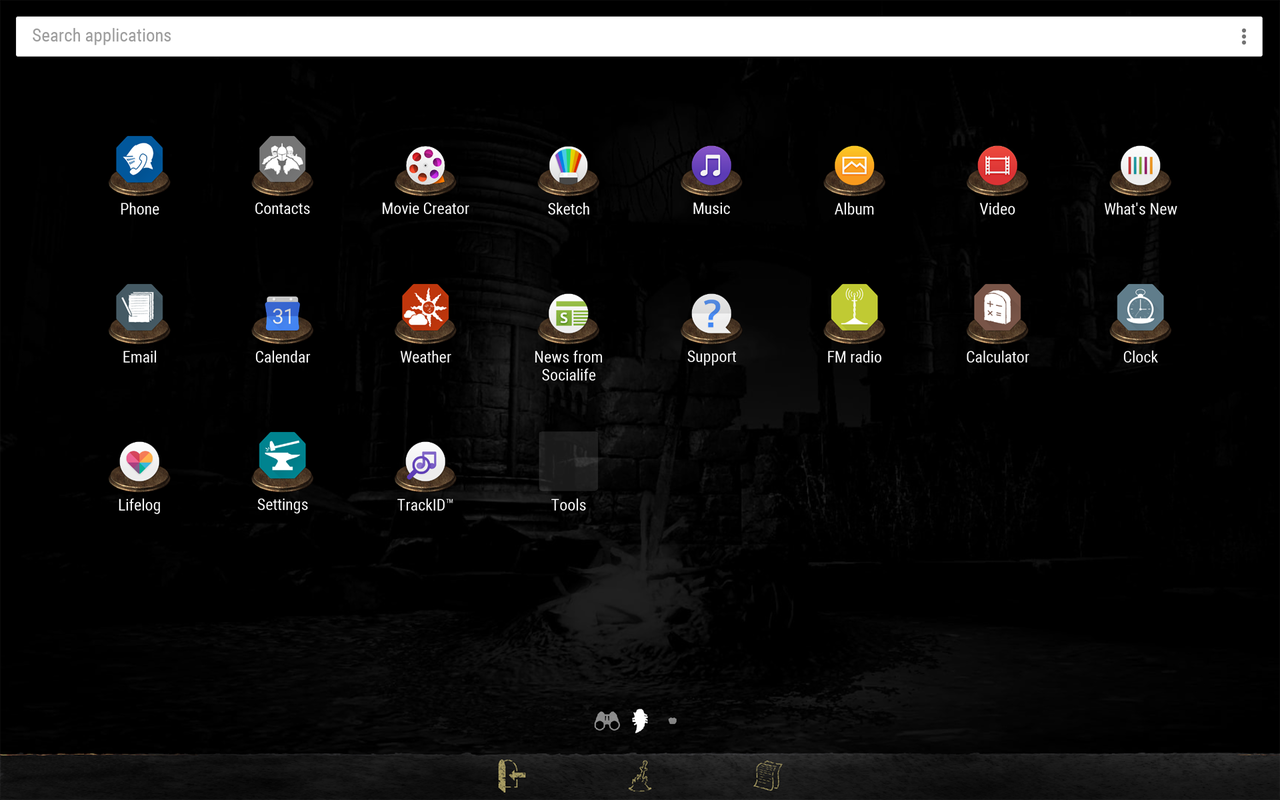The height and width of the screenshot is (800, 1280).
Task: Tap the back navigation button
Action: tap(512, 775)
